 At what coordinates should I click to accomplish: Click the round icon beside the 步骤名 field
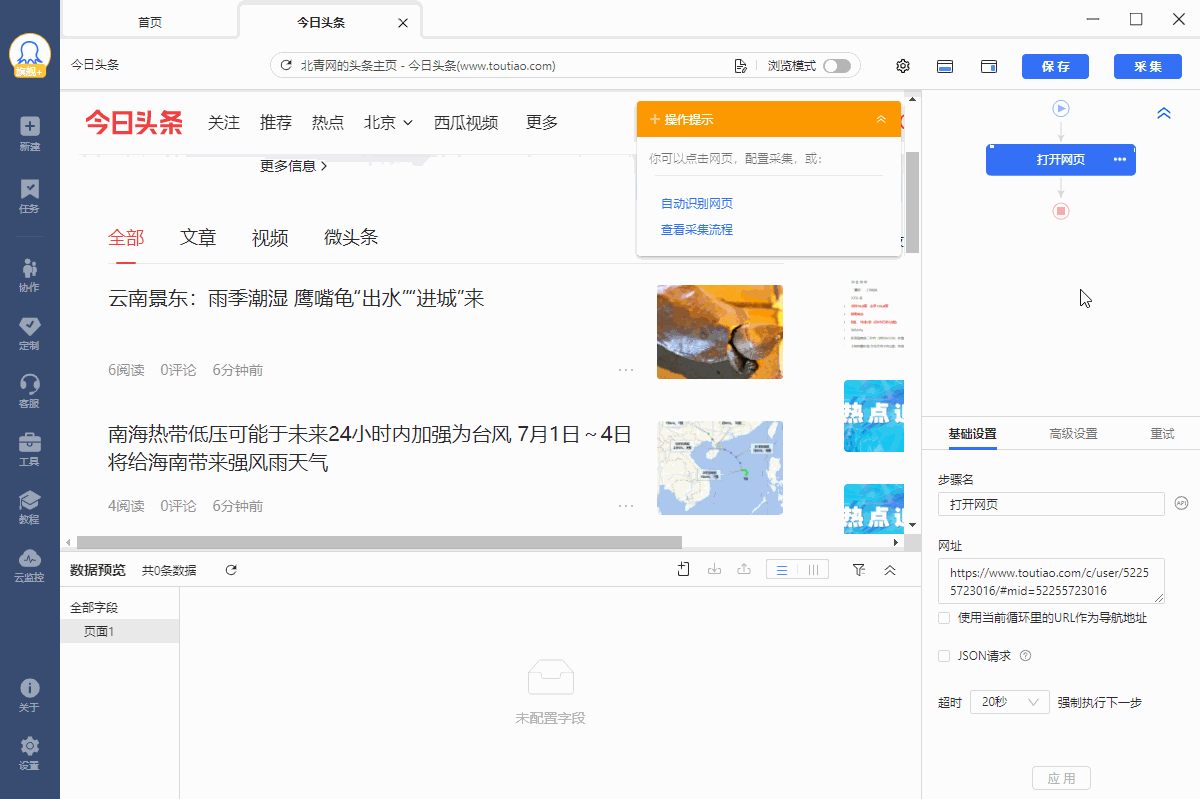(x=1181, y=503)
